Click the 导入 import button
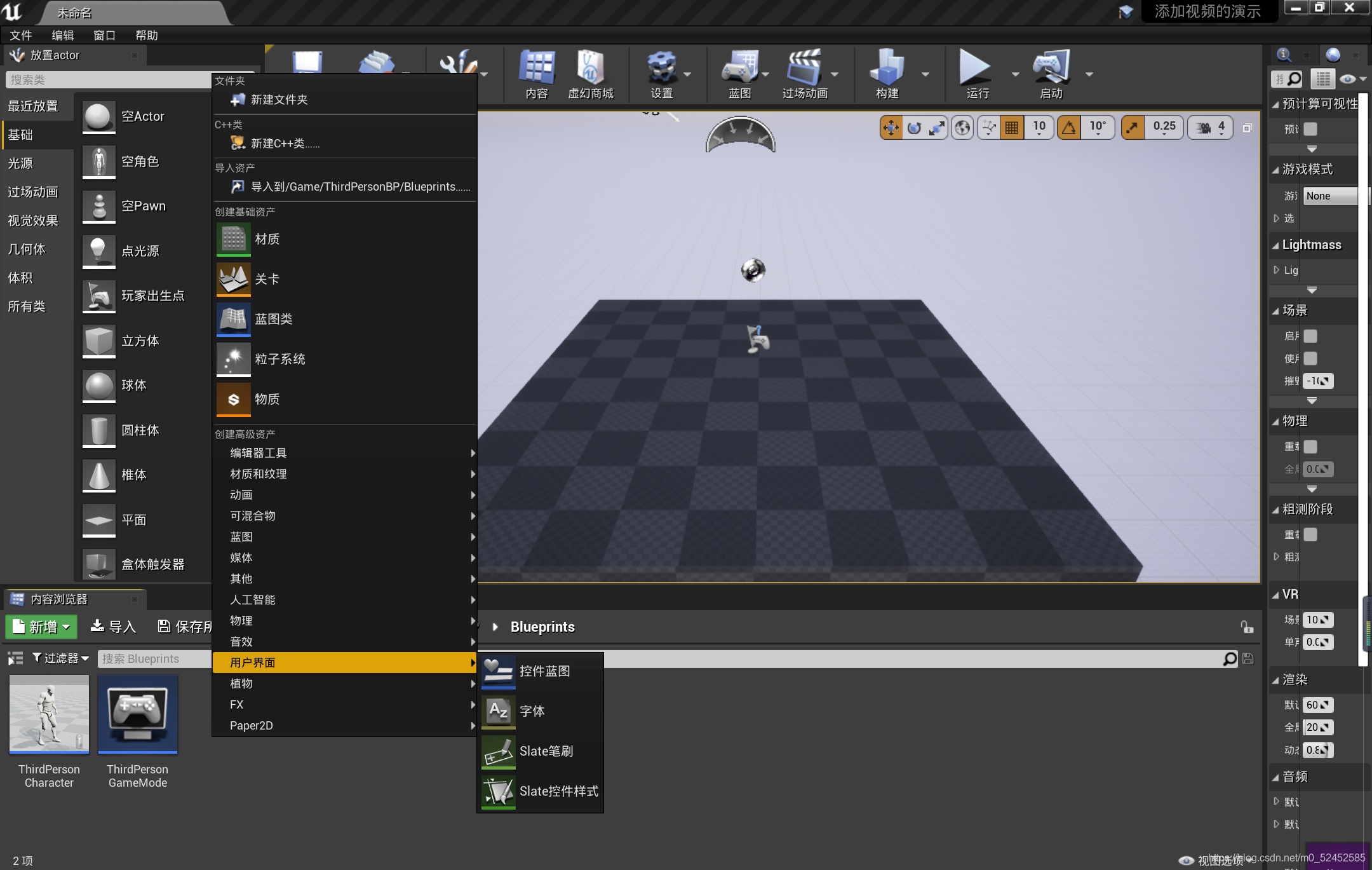1372x870 pixels. click(x=114, y=627)
